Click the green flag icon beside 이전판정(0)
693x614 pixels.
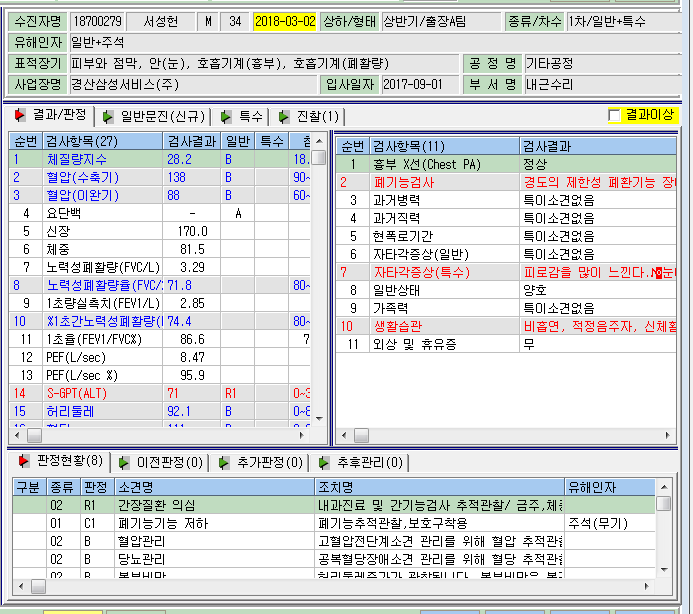pyautogui.click(x=124, y=463)
